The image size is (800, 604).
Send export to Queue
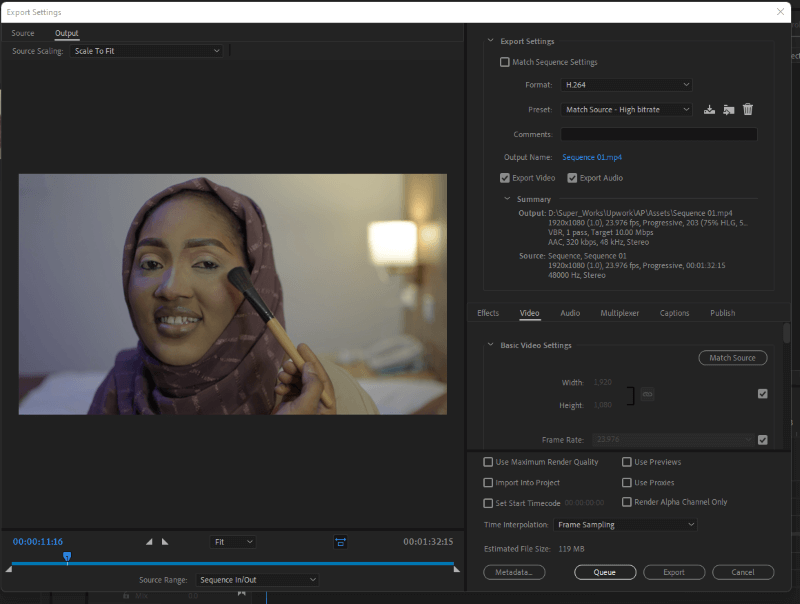click(x=605, y=572)
